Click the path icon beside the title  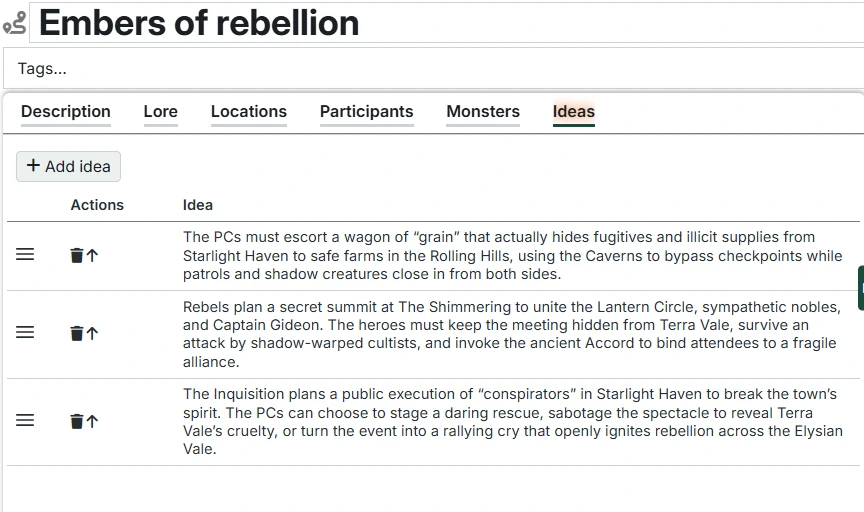coord(15,23)
